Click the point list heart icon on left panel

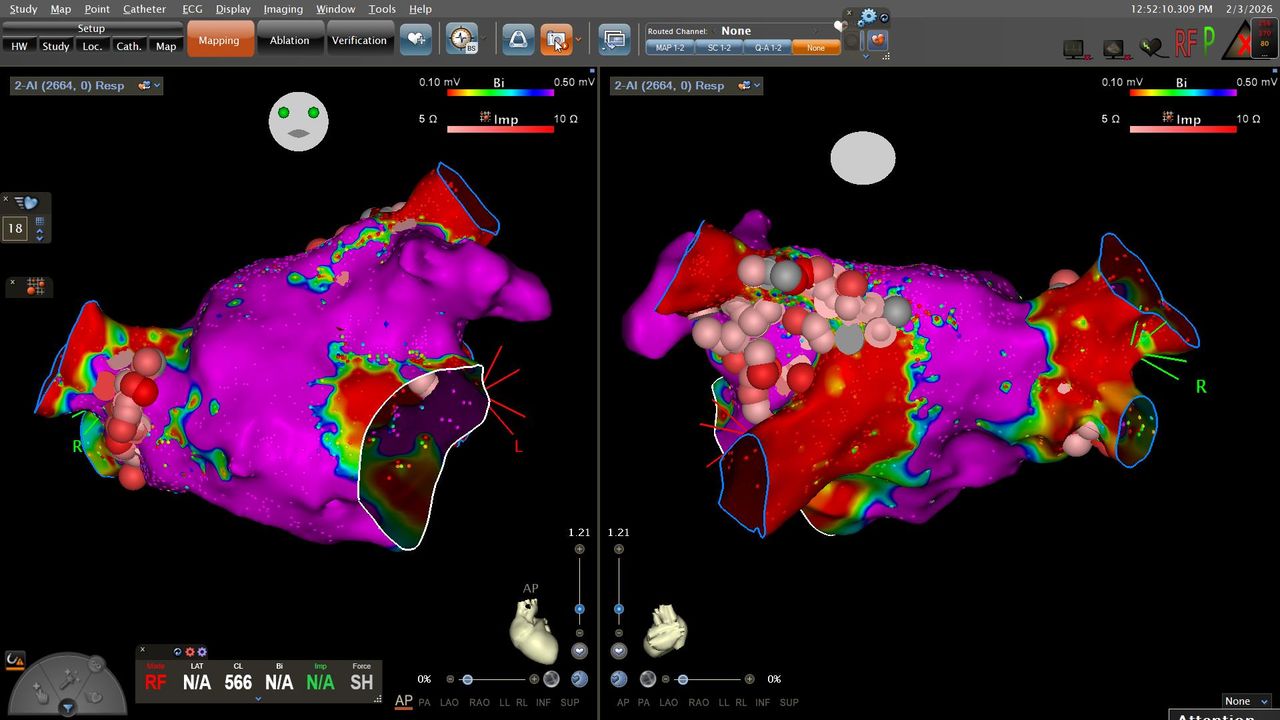26,203
